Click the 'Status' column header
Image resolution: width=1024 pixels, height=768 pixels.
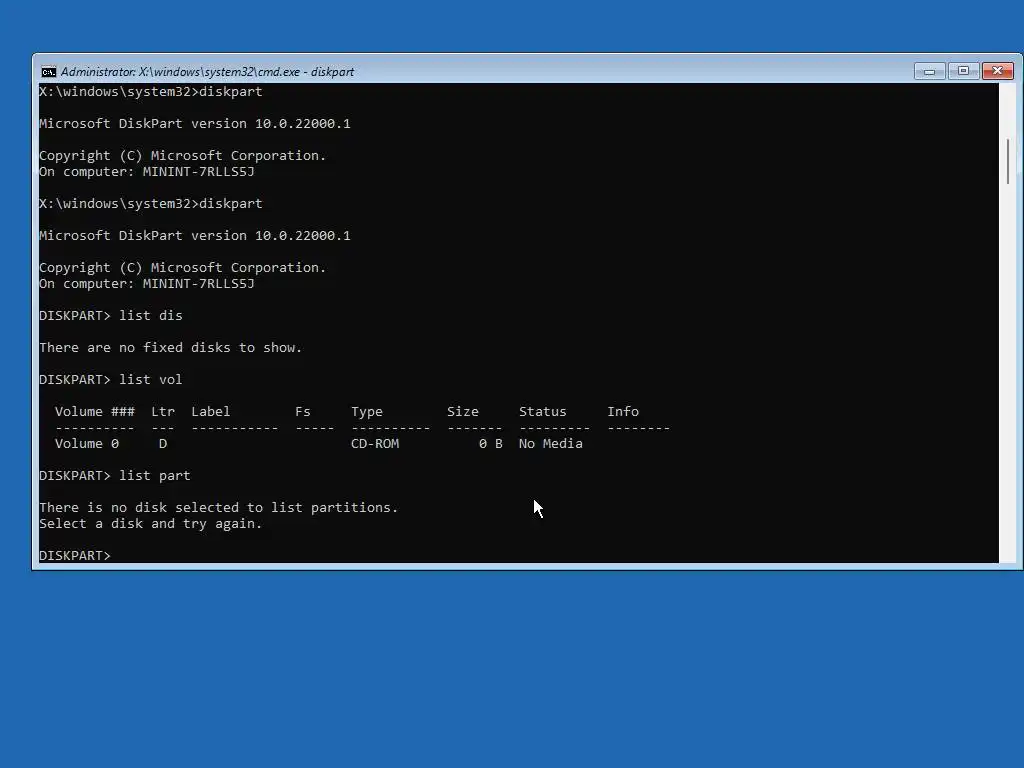pyautogui.click(x=542, y=411)
